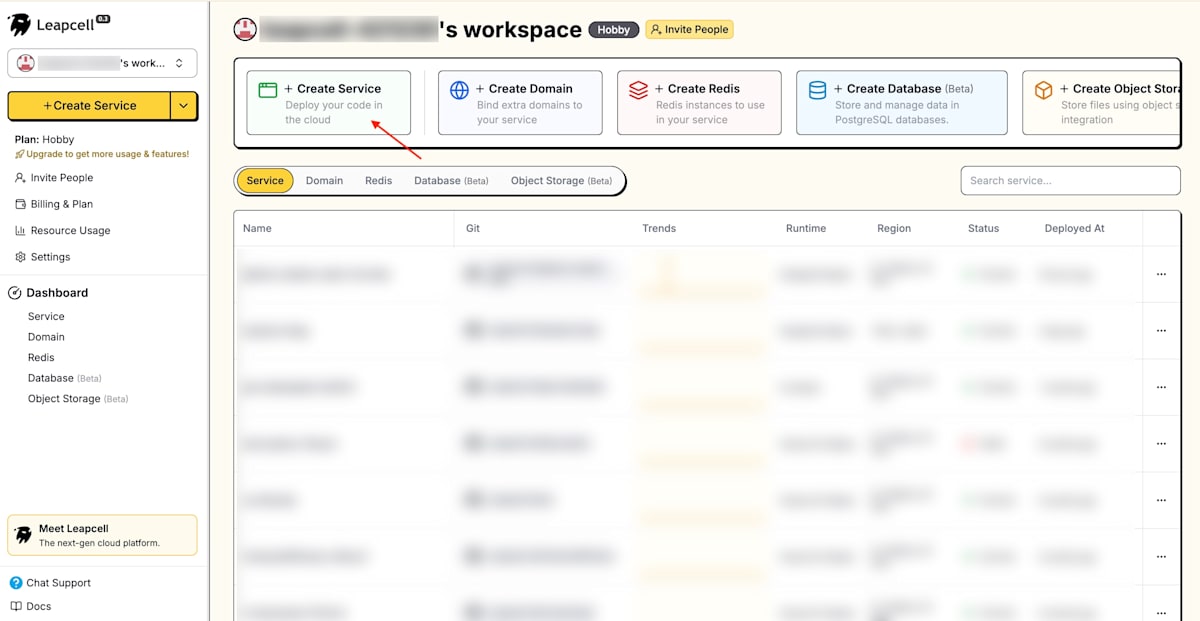Open the more-options menu of third service row
1200x621 pixels.
(x=1161, y=387)
